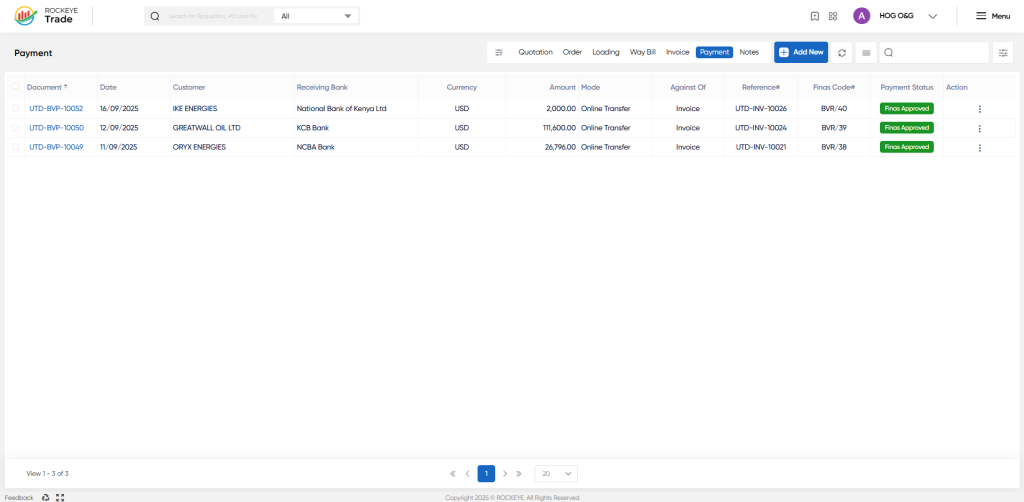Click the NCBA Bank cell
The height and width of the screenshot is (502, 1024).
[315, 148]
